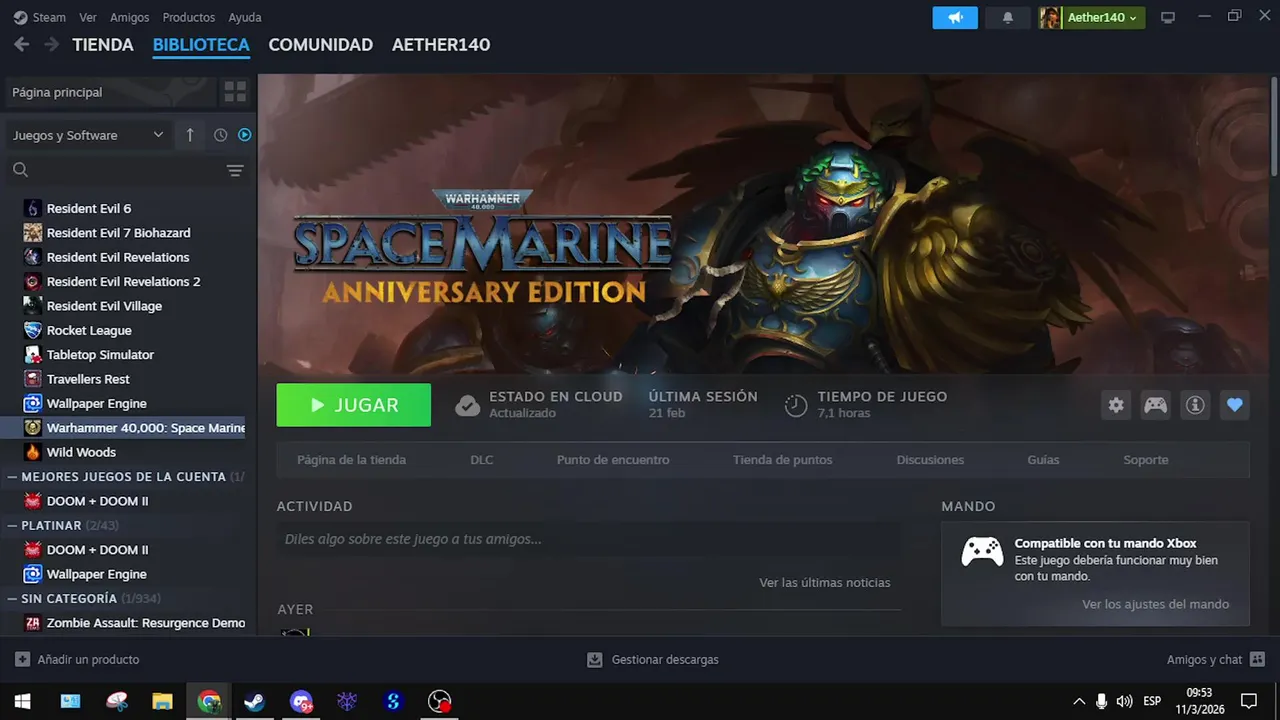This screenshot has height=720, width=1280.
Task: Show game info icon
Action: click(x=1194, y=405)
